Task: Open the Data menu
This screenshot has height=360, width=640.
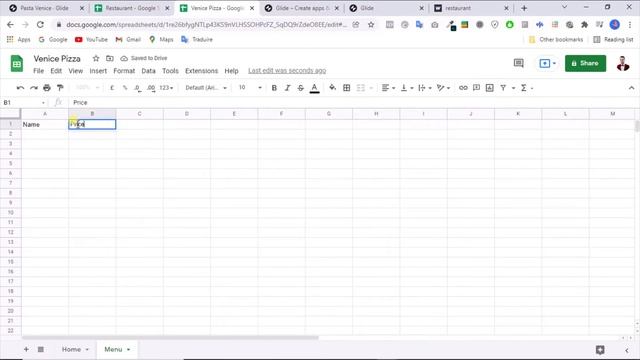Action: coord(148,71)
